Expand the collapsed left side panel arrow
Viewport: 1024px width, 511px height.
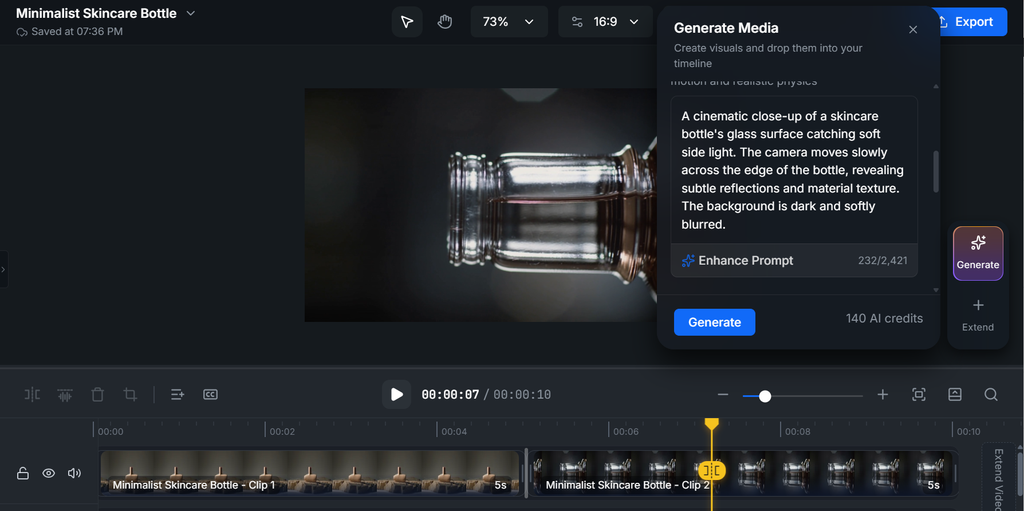click(3, 269)
